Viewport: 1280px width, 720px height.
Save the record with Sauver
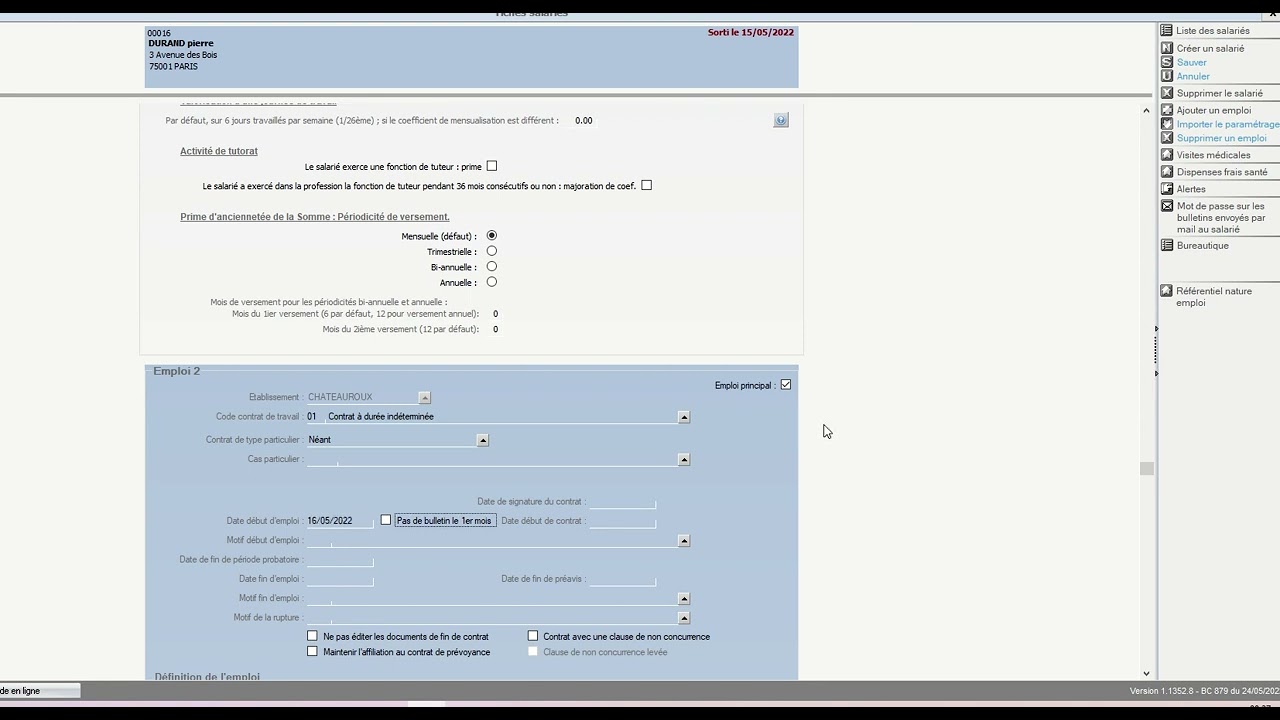1192,62
